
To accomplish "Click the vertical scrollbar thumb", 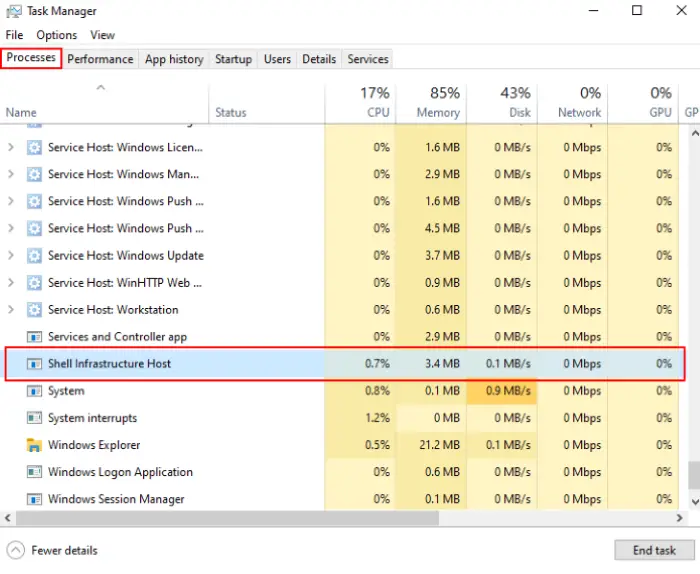I will point(694,475).
